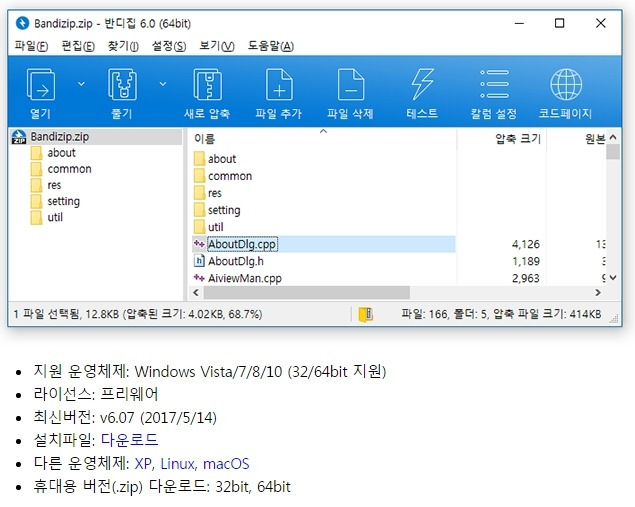
Task: Select the AiviewMan.cpp file name
Action: [x=245, y=278]
